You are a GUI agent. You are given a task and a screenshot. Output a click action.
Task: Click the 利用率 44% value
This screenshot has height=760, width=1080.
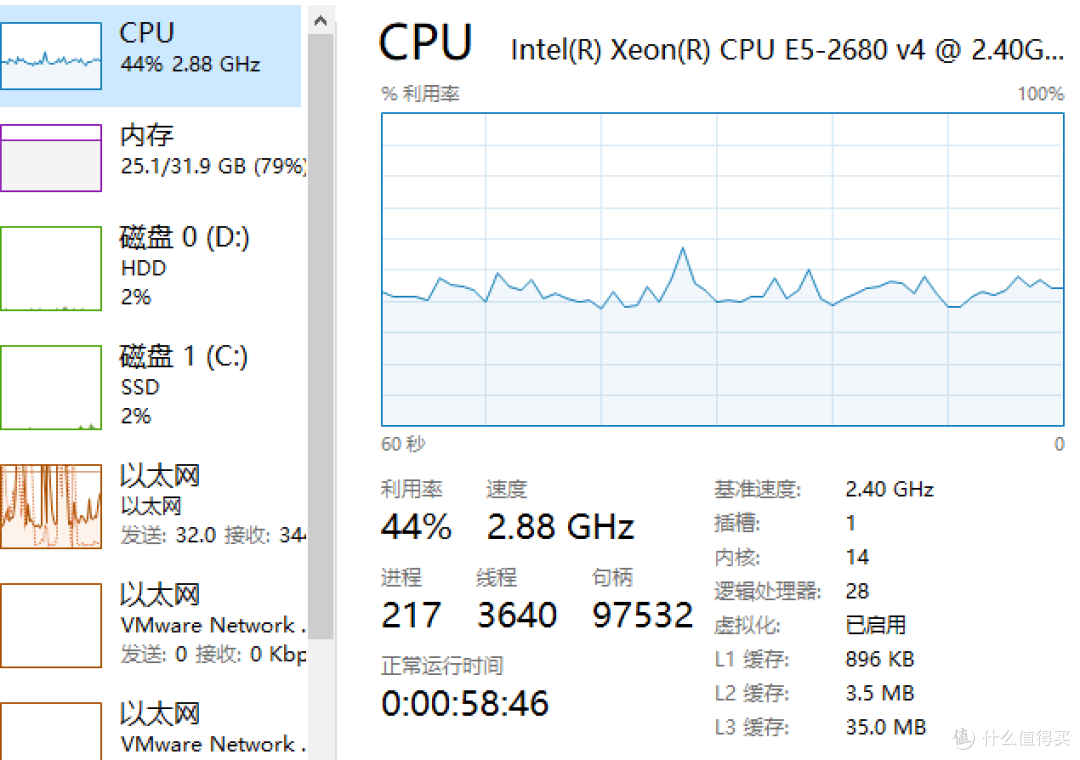[x=416, y=527]
